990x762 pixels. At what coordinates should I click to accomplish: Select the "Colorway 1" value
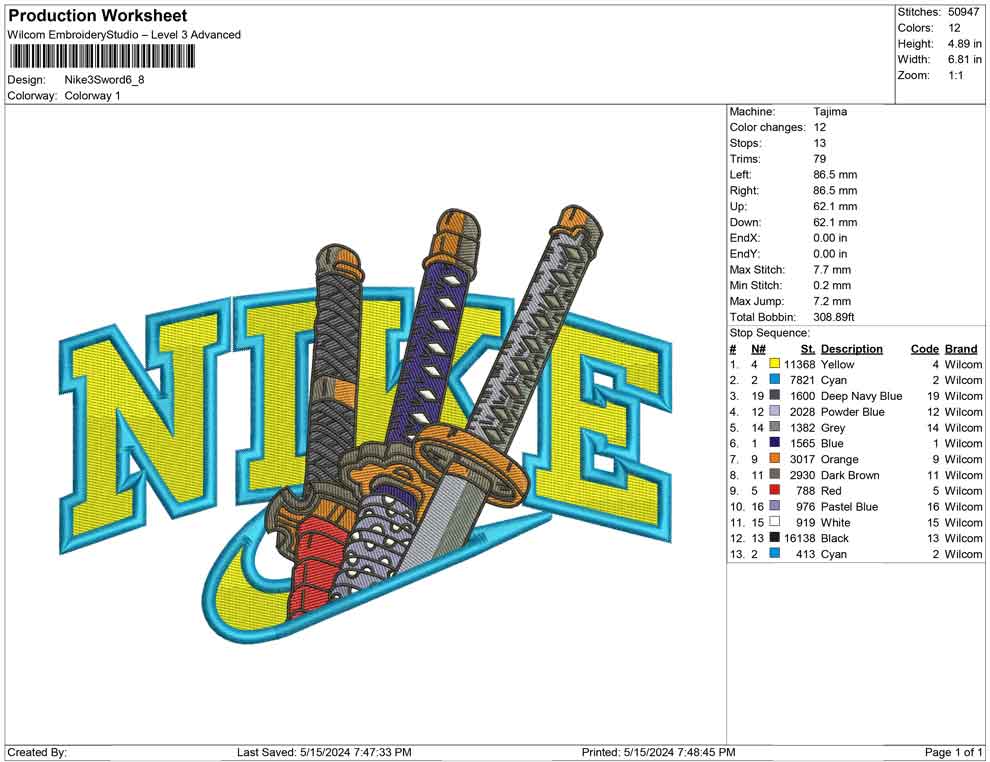click(x=92, y=96)
